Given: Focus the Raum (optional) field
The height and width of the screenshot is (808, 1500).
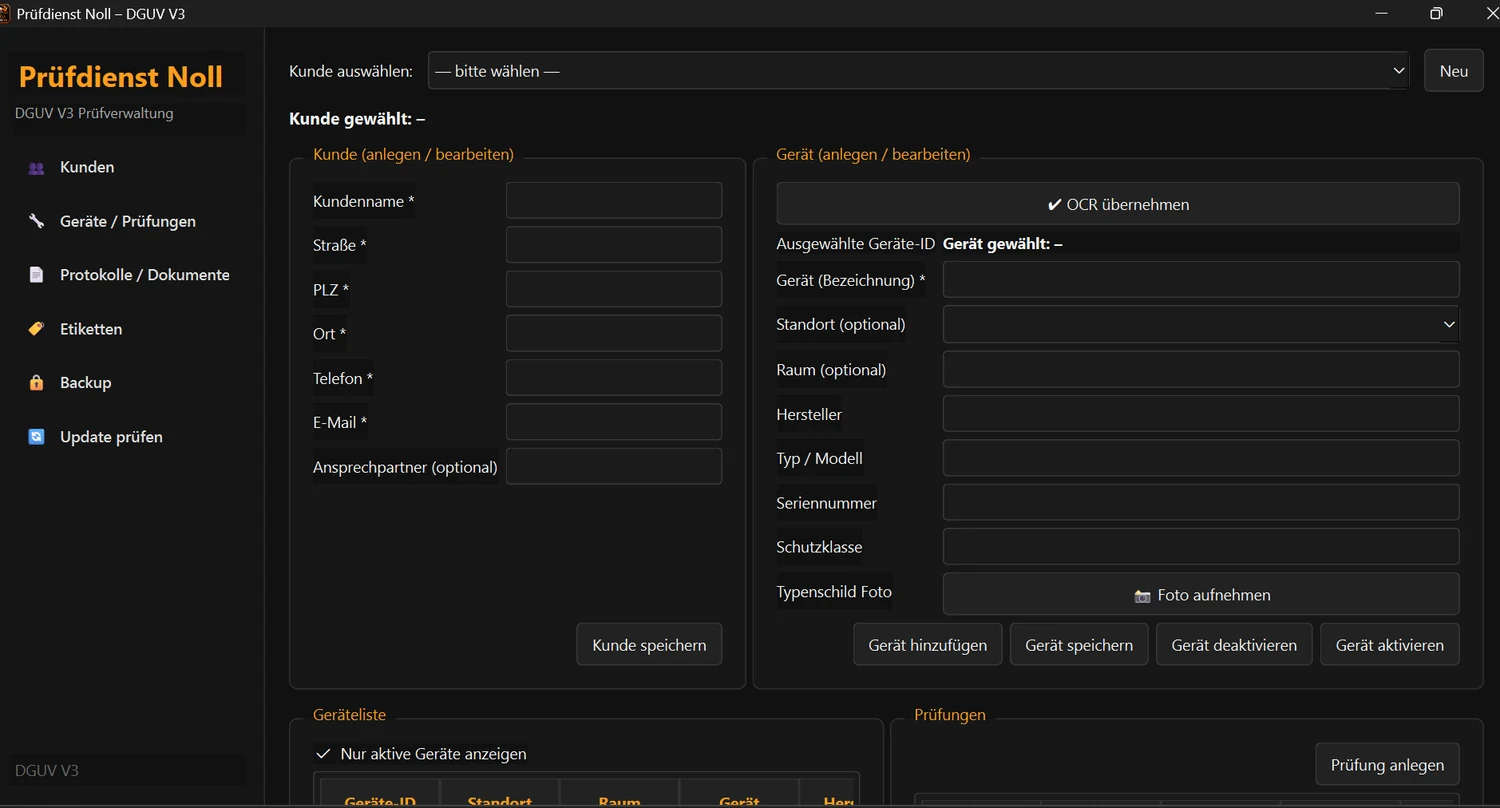Looking at the screenshot, I should pos(1201,369).
